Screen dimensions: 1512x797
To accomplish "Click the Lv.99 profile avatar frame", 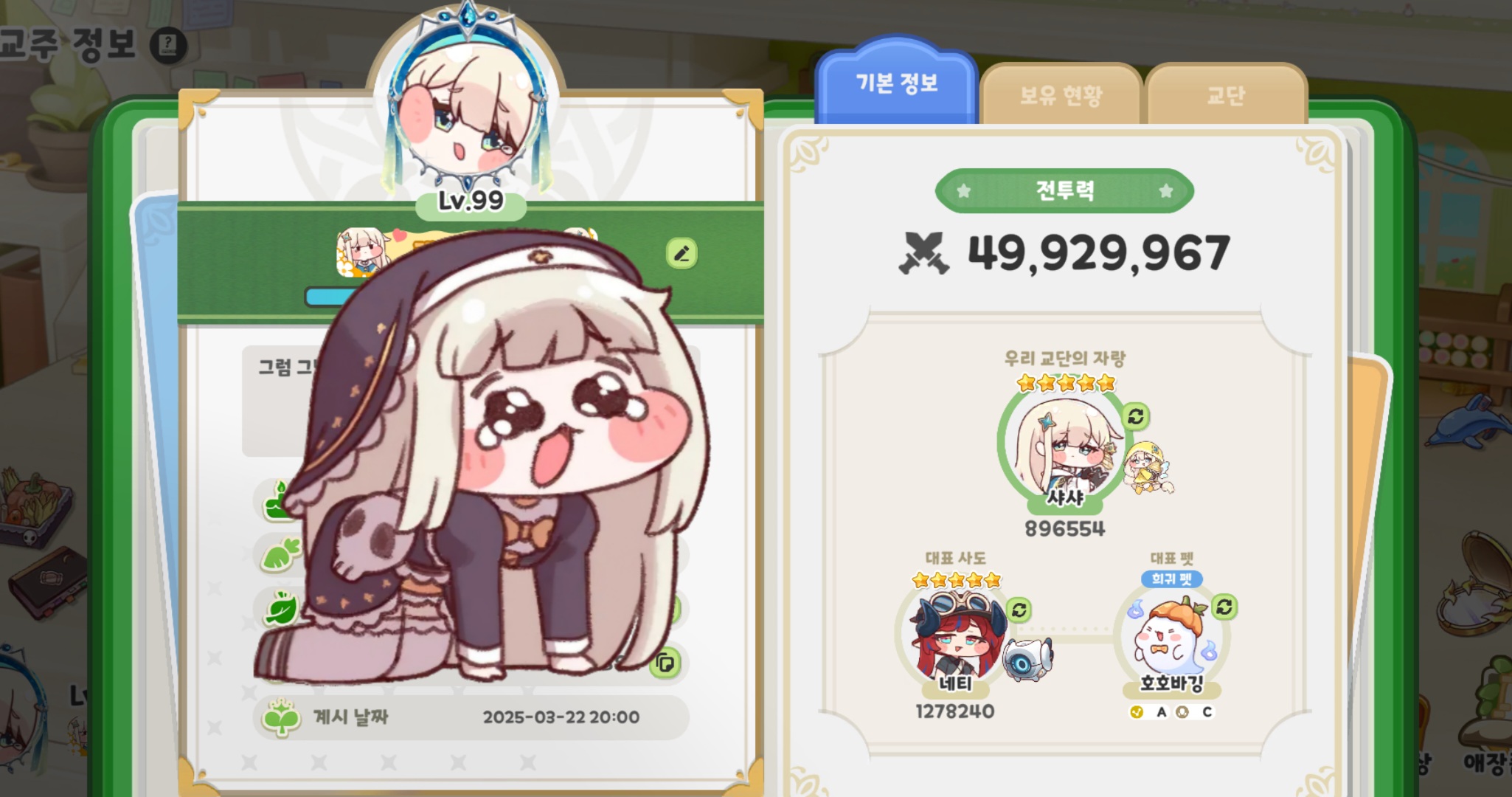I will [x=467, y=105].
